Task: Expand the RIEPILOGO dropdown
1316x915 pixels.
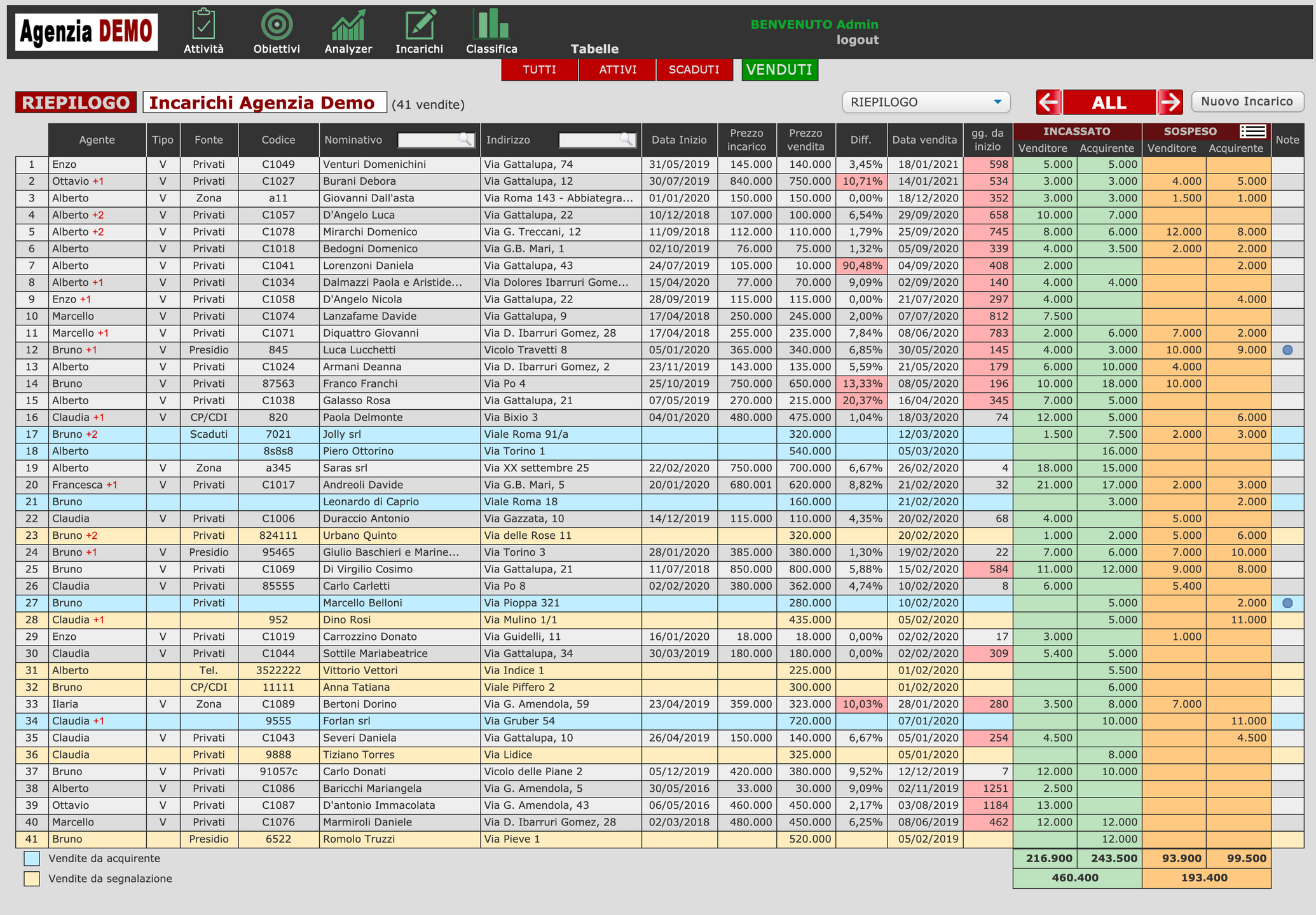Action: 926,102
